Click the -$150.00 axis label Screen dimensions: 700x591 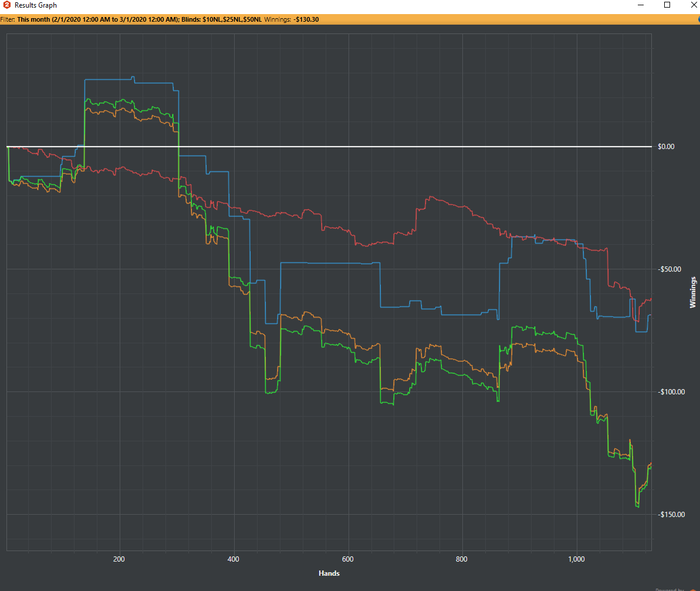671,515
